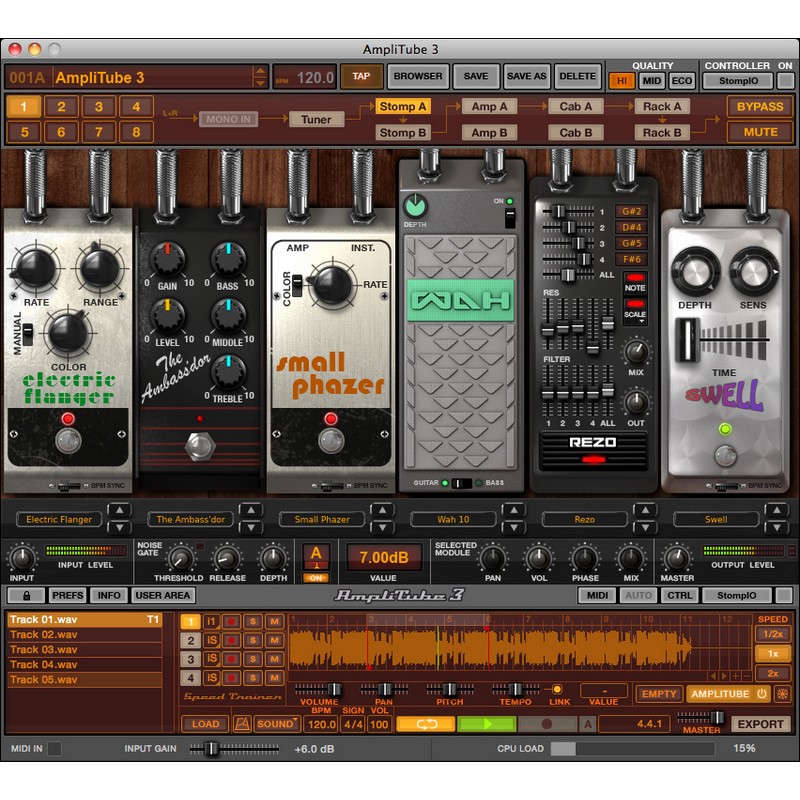Screen dimensions: 800x800
Task: Toggle the LINK button beside TEMPO
Action: click(x=557, y=690)
